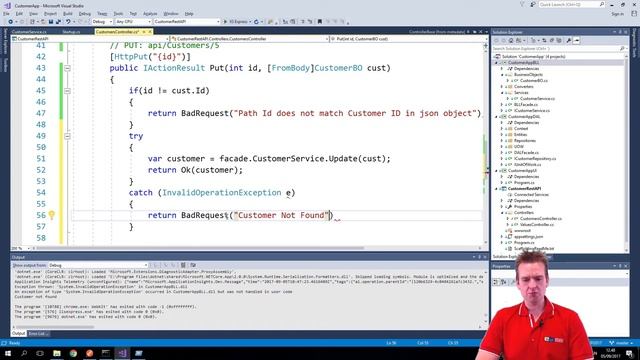The image size is (640, 360).
Task: Switch to the CustomerService.cs tab
Action: [29, 32]
